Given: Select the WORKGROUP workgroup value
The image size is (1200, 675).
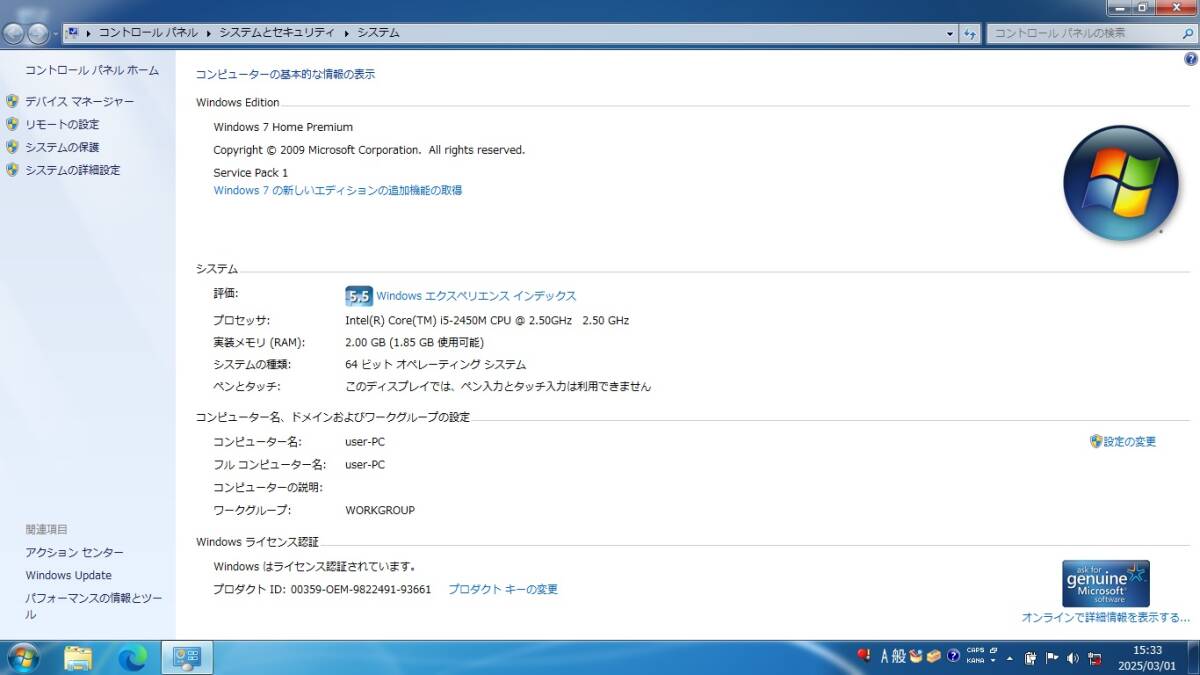Looking at the screenshot, I should 380,510.
